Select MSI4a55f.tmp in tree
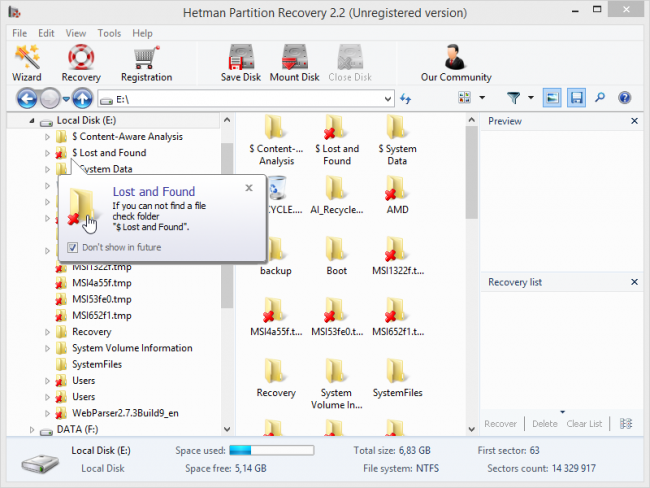Screen dimensions: 650x488 102,283
